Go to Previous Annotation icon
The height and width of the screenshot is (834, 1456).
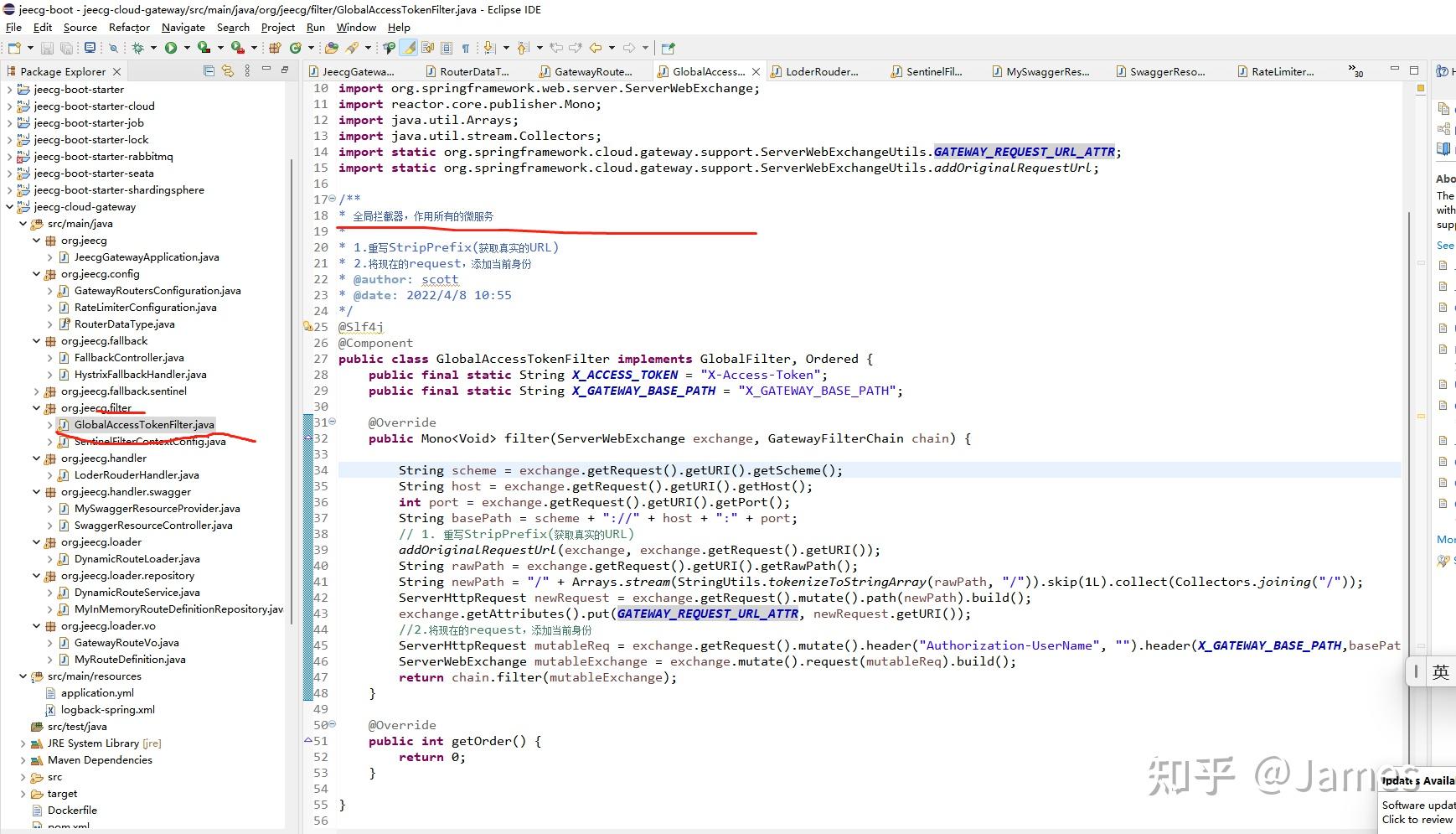tap(523, 48)
